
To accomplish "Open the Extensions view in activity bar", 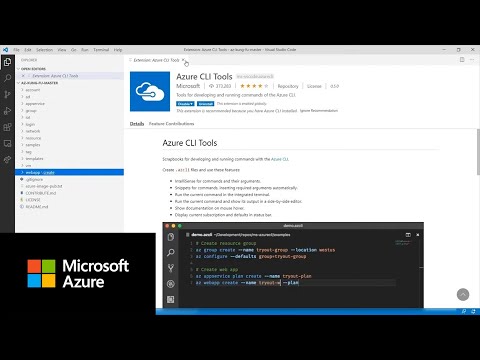I will tap(7, 127).
